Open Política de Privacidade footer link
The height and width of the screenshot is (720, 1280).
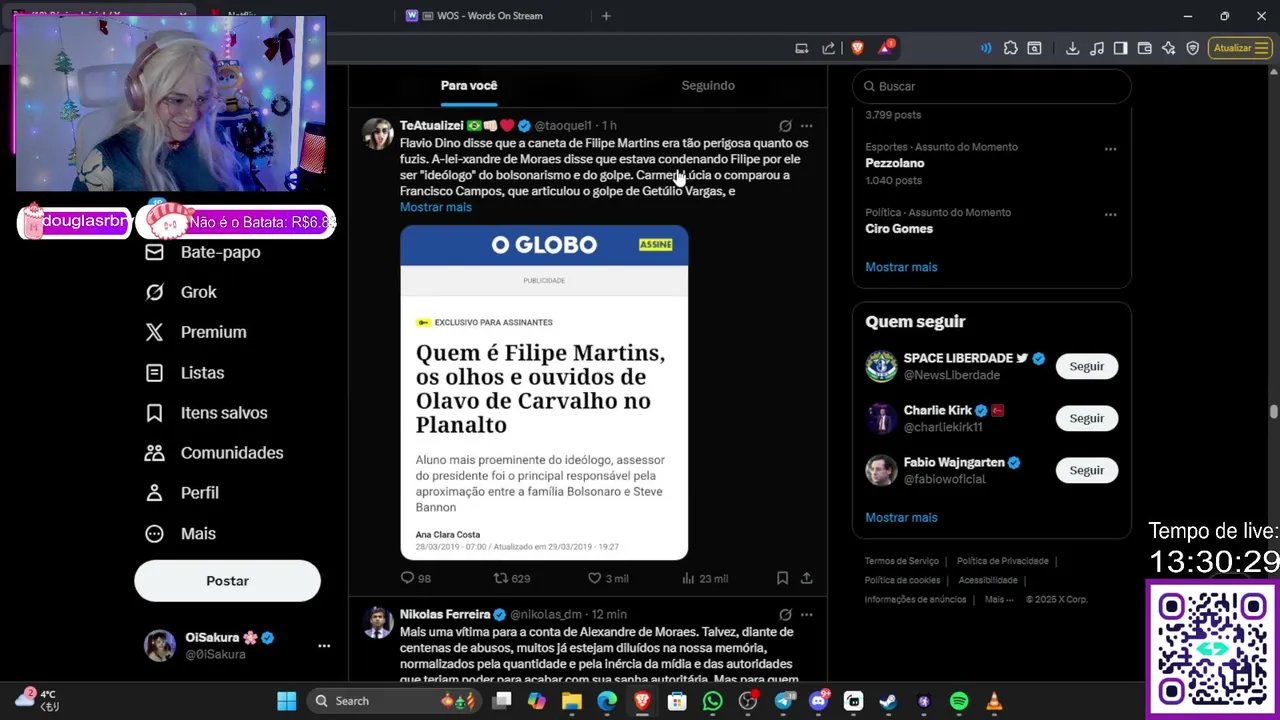(x=1003, y=561)
